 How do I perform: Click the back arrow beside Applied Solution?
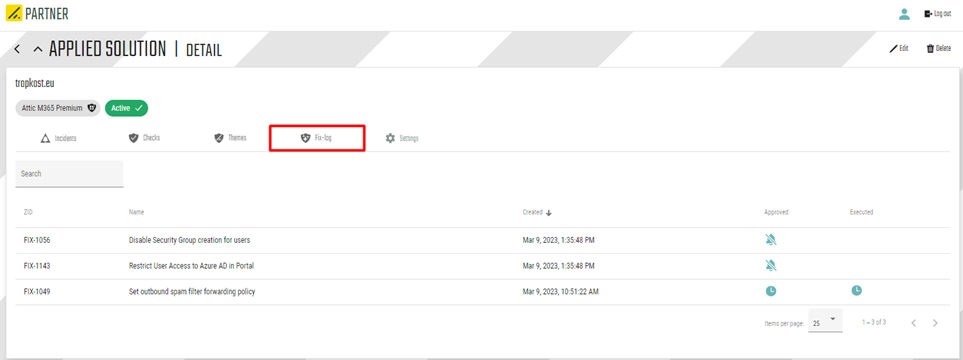[x=17, y=49]
